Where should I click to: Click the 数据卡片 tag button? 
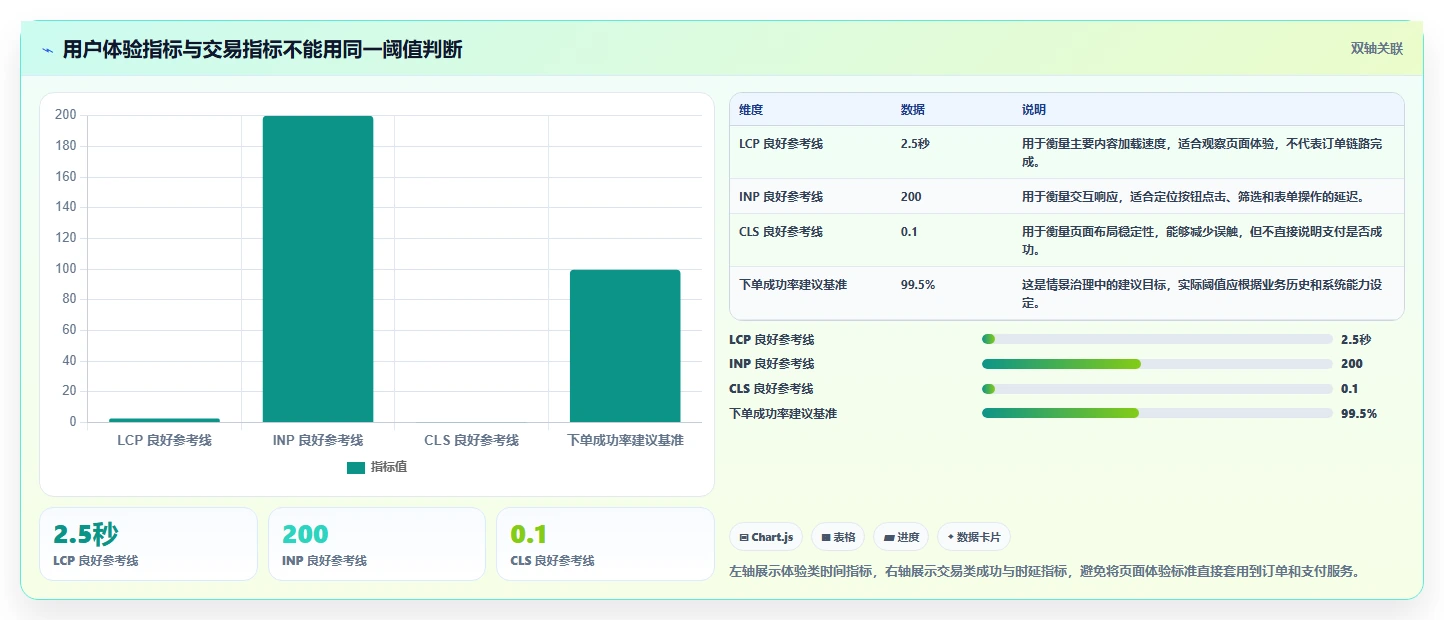tap(974, 537)
